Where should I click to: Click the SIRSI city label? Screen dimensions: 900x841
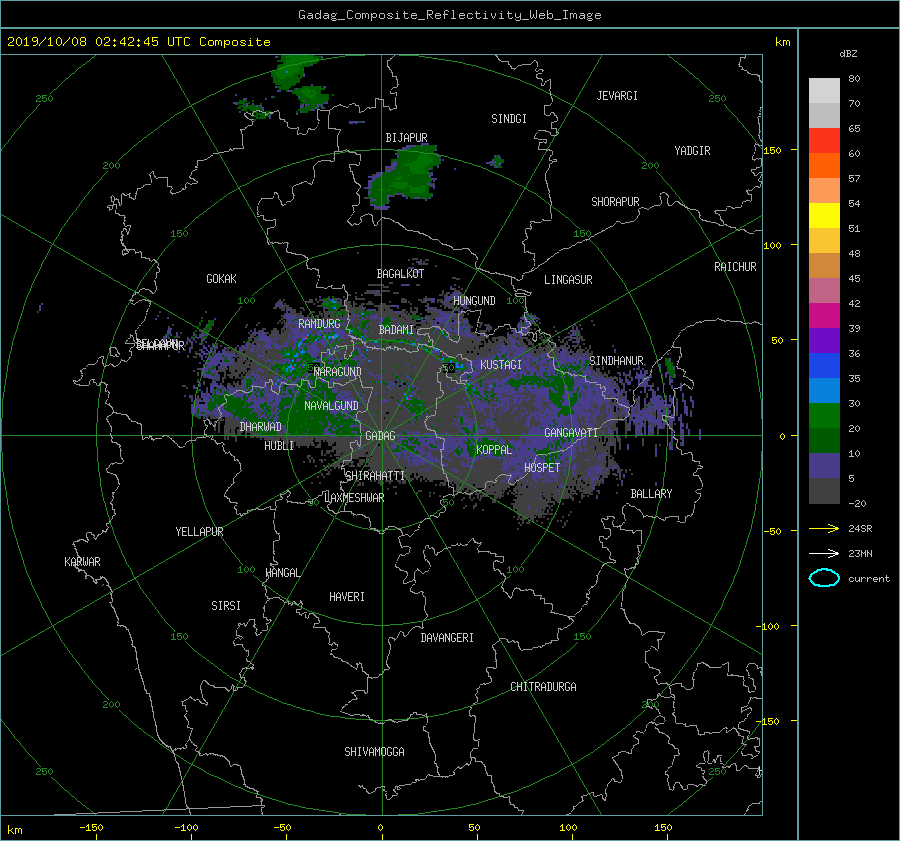coord(226,606)
